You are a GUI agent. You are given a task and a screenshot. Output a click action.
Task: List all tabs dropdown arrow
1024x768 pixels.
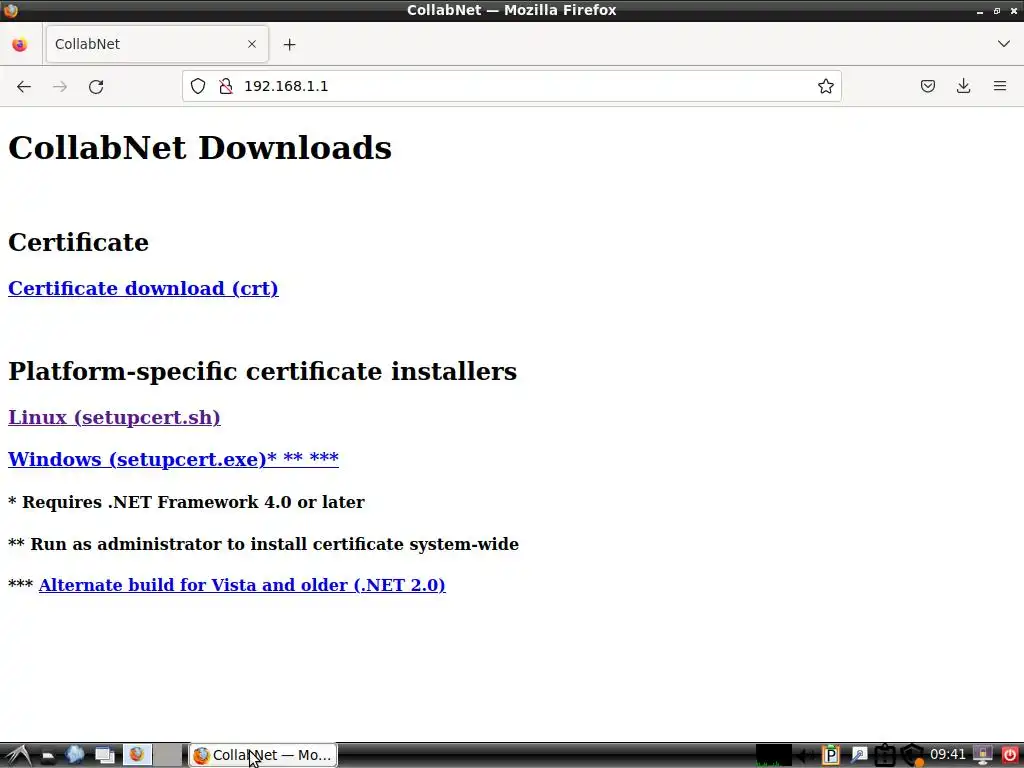pyautogui.click(x=1004, y=44)
